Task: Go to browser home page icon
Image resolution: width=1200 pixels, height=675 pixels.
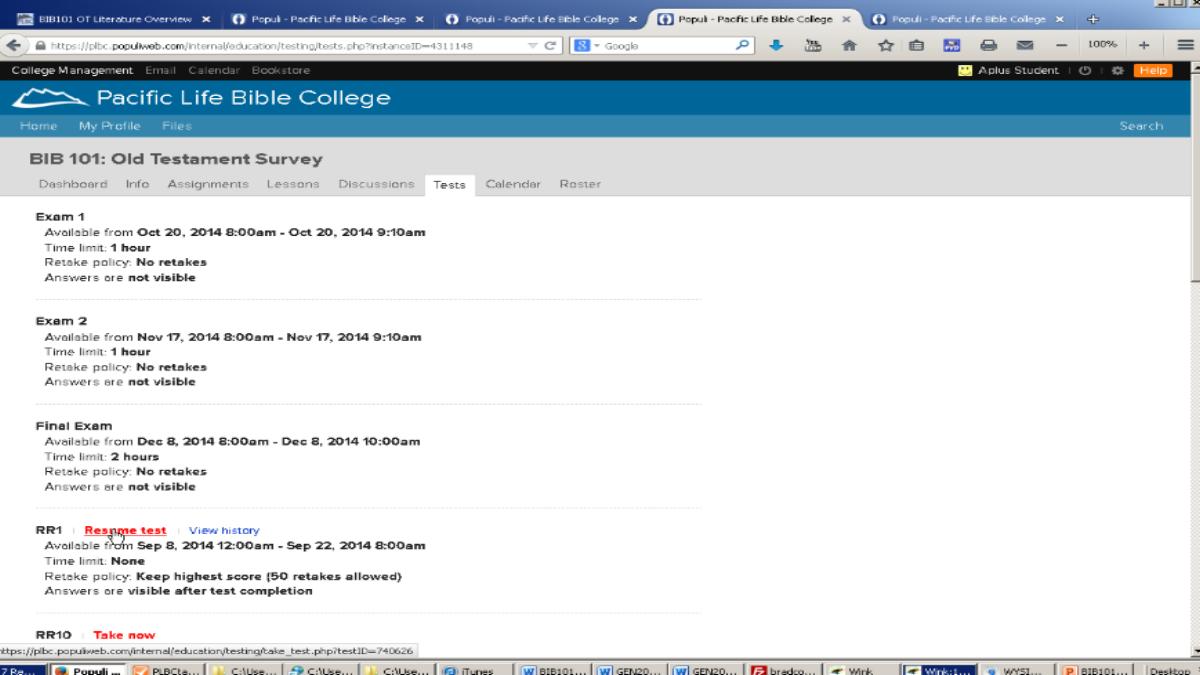Action: pyautogui.click(x=849, y=45)
